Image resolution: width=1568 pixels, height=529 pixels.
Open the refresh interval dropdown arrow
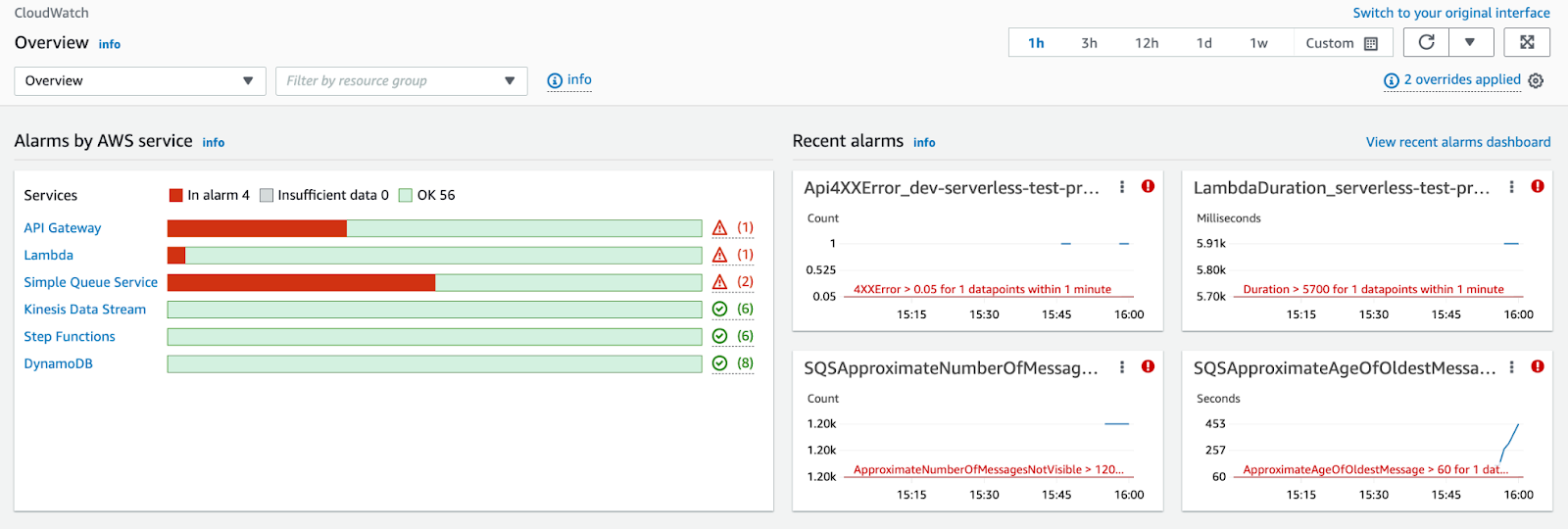click(x=1470, y=42)
